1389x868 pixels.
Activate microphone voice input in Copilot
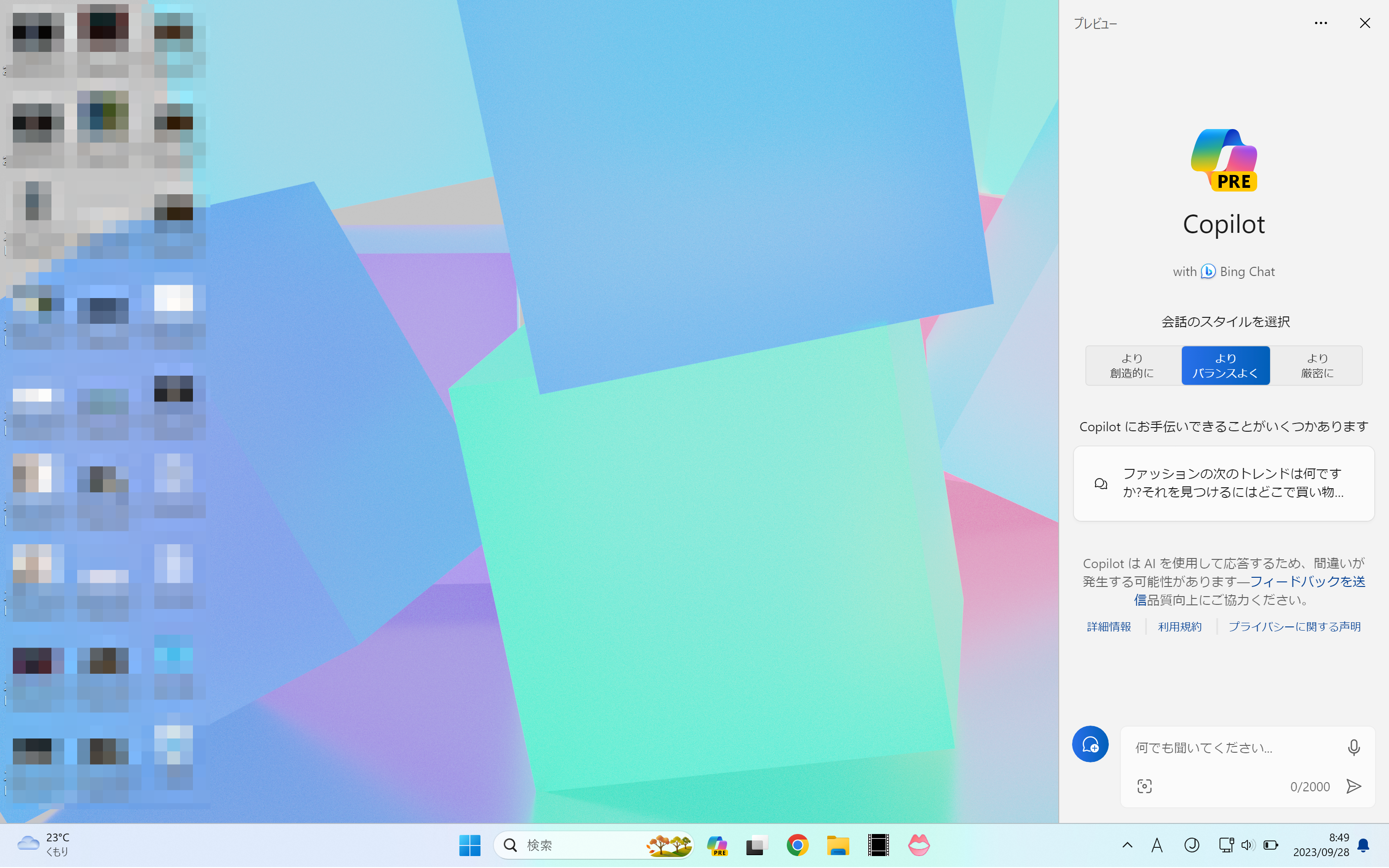click(x=1354, y=748)
